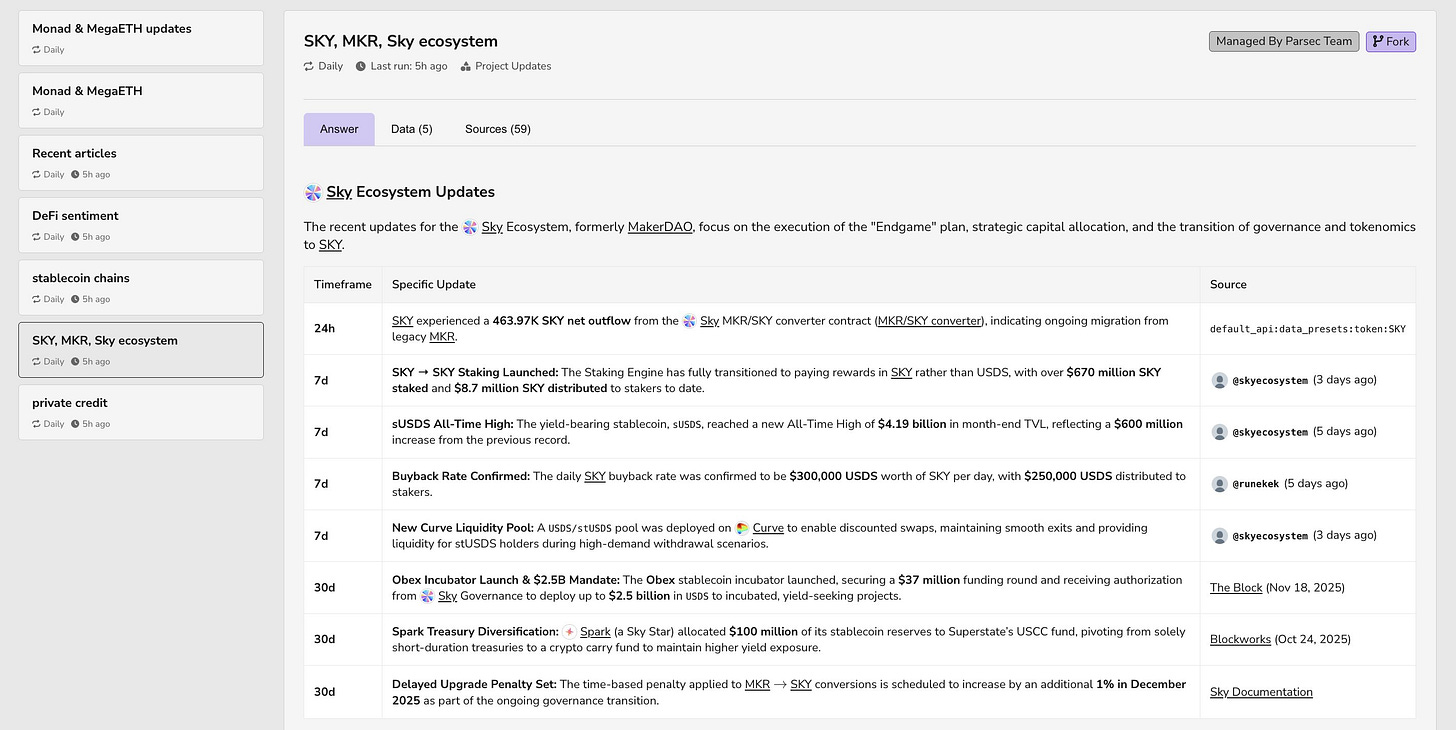Image resolution: width=1456 pixels, height=730 pixels.
Task: Click the Curve logo icon
Action: 742,528
